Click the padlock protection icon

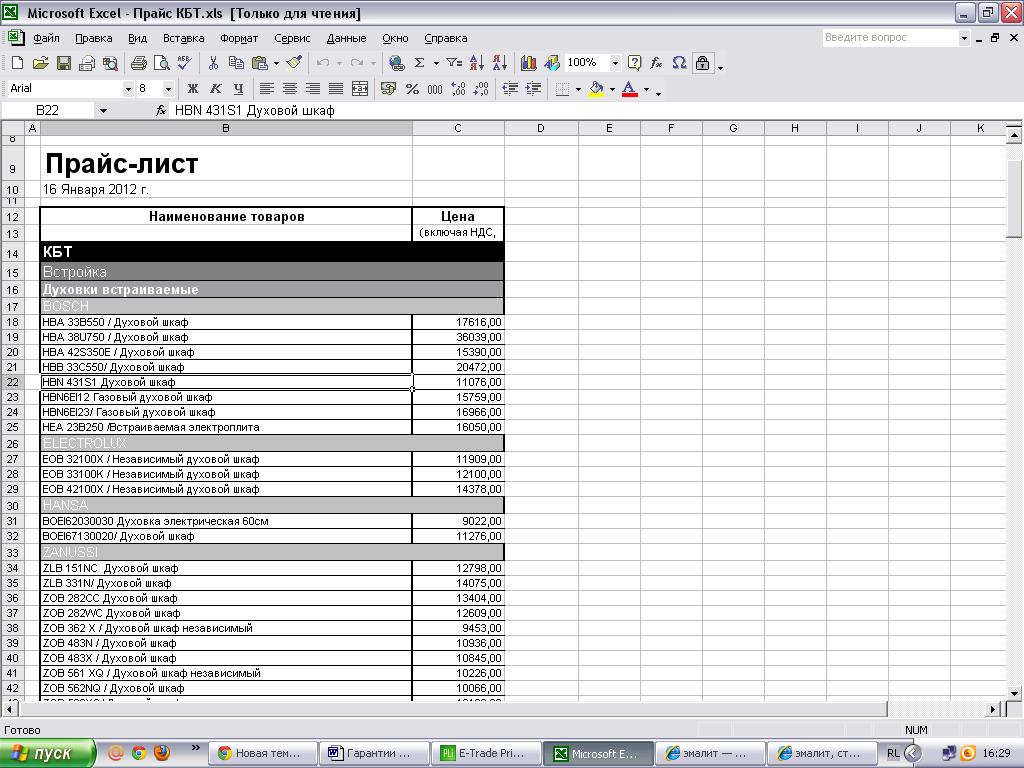(702, 63)
